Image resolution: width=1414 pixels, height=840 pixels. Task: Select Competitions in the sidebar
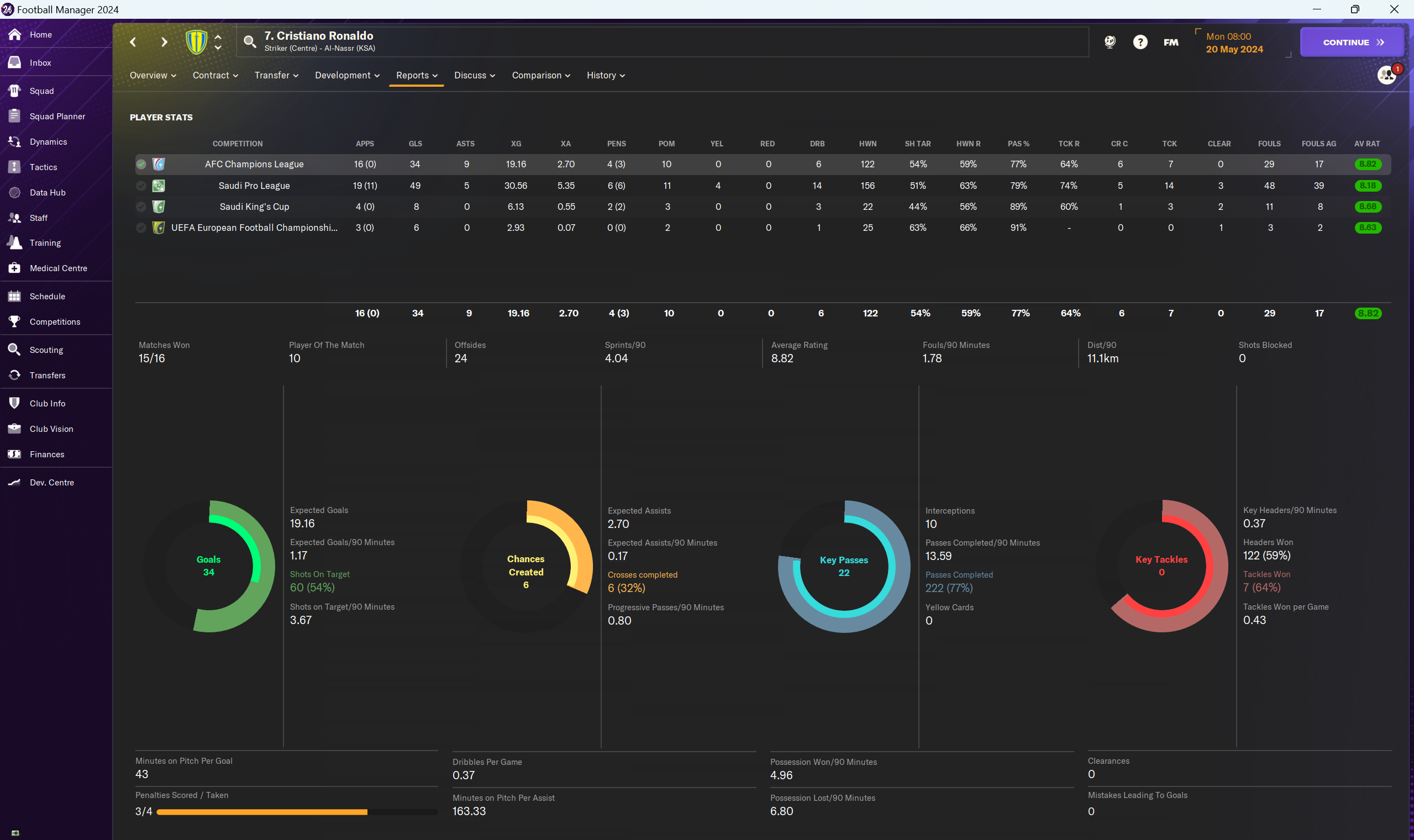click(56, 321)
